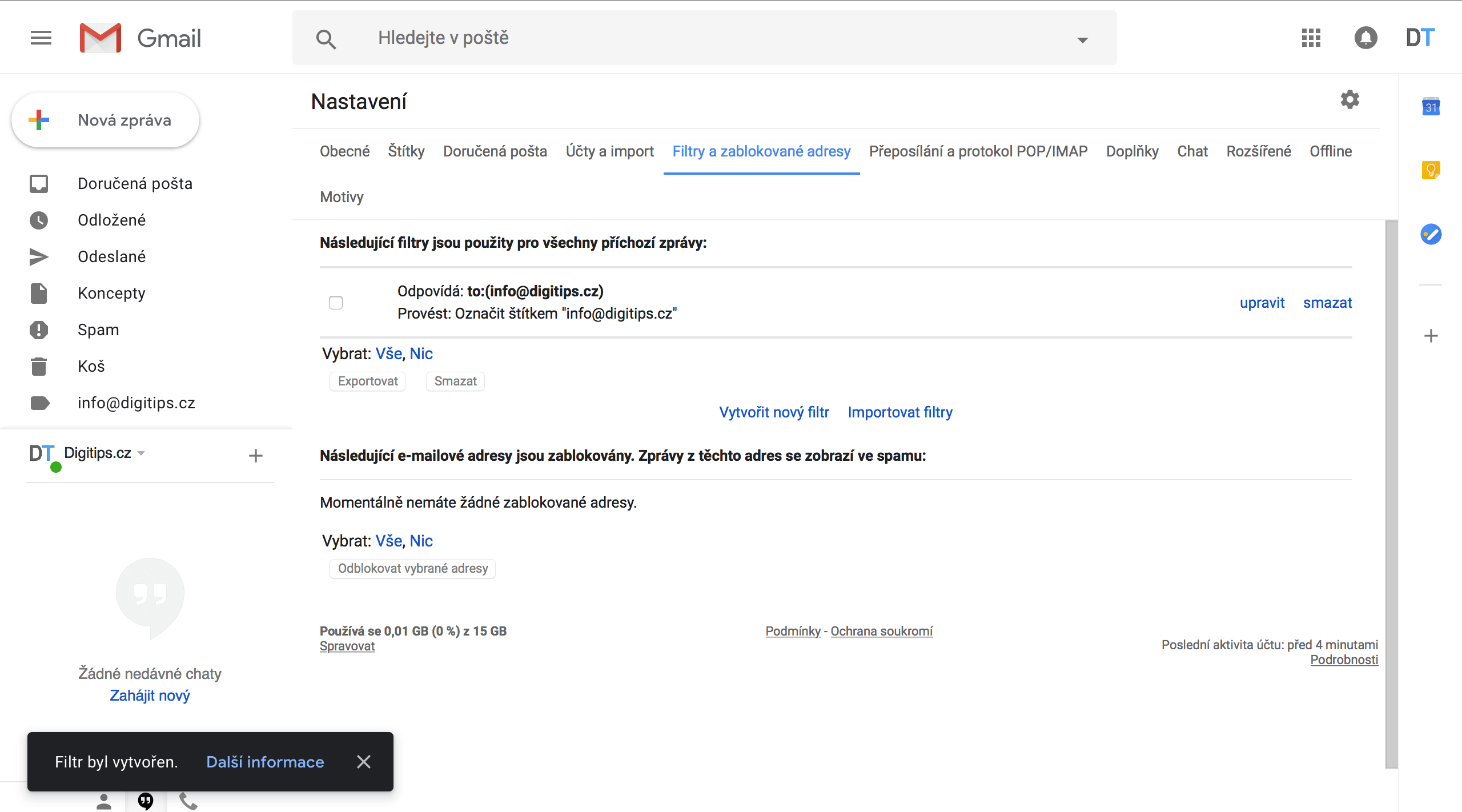Screen dimensions: 1462x812
Task: Open the Motivy settings tab
Action: click(341, 196)
